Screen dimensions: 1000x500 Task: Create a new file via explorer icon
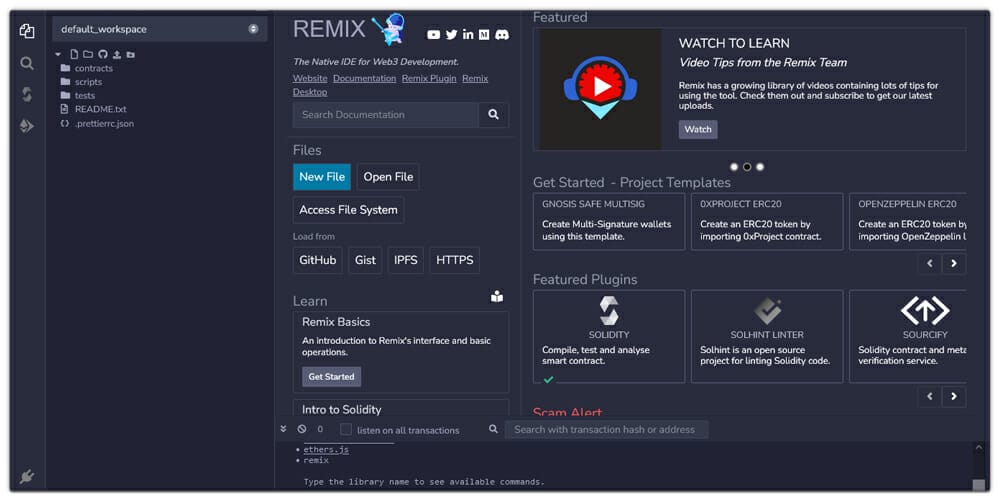coord(75,55)
